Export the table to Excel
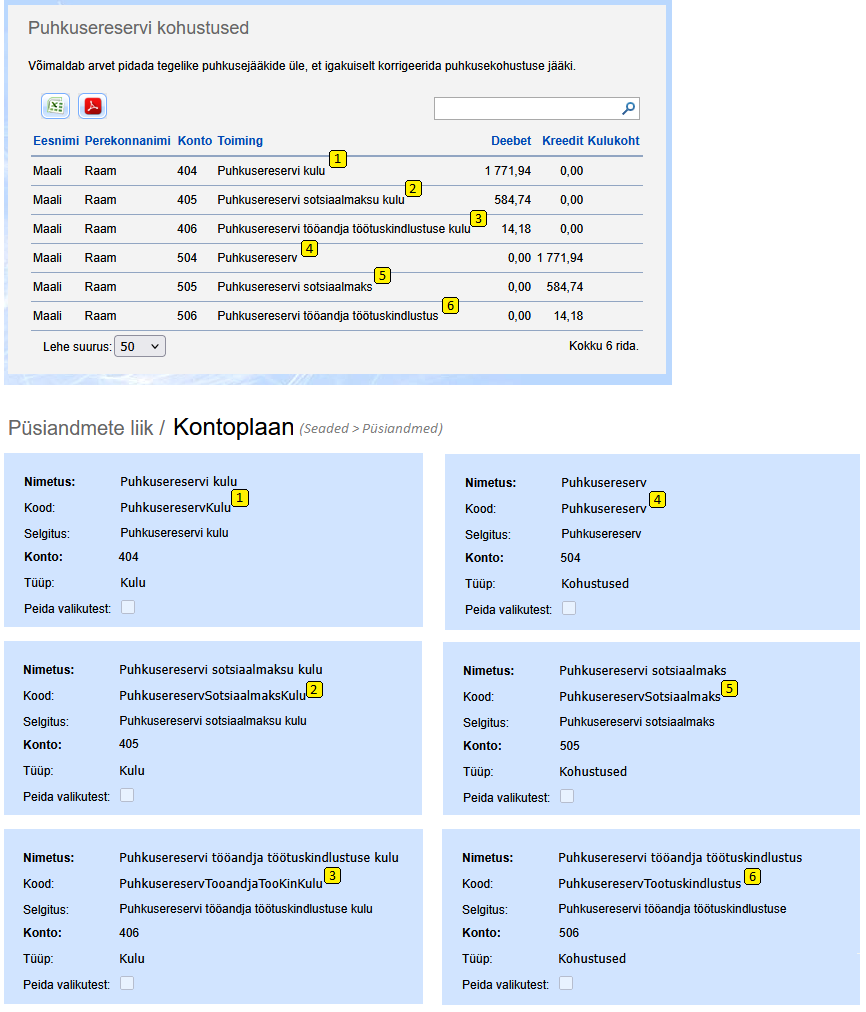This screenshot has width=866, height=1012. (55, 106)
